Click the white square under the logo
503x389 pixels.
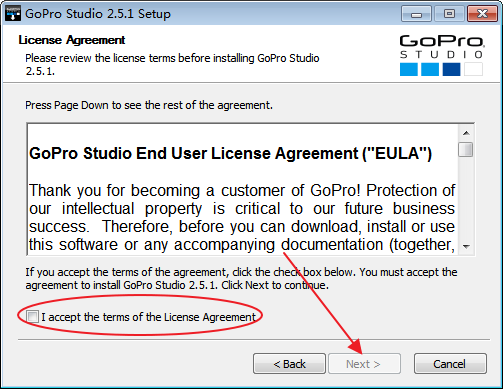(473, 69)
